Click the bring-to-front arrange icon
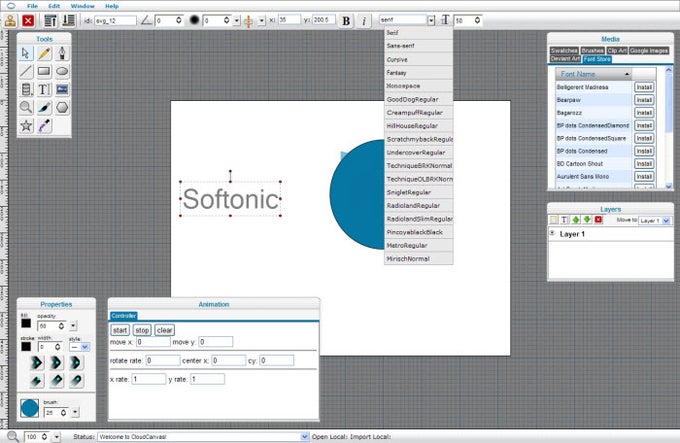This screenshot has width=680, height=443. 50,20
